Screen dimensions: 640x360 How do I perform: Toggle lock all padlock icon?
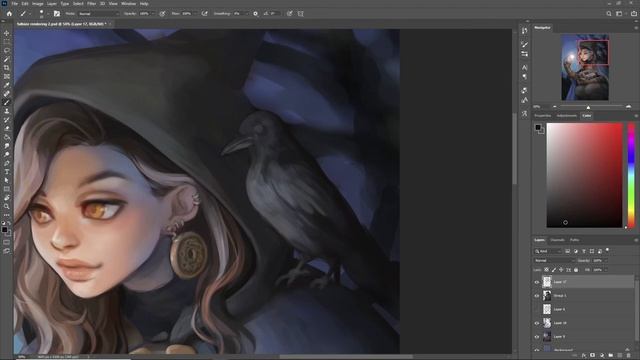576,270
